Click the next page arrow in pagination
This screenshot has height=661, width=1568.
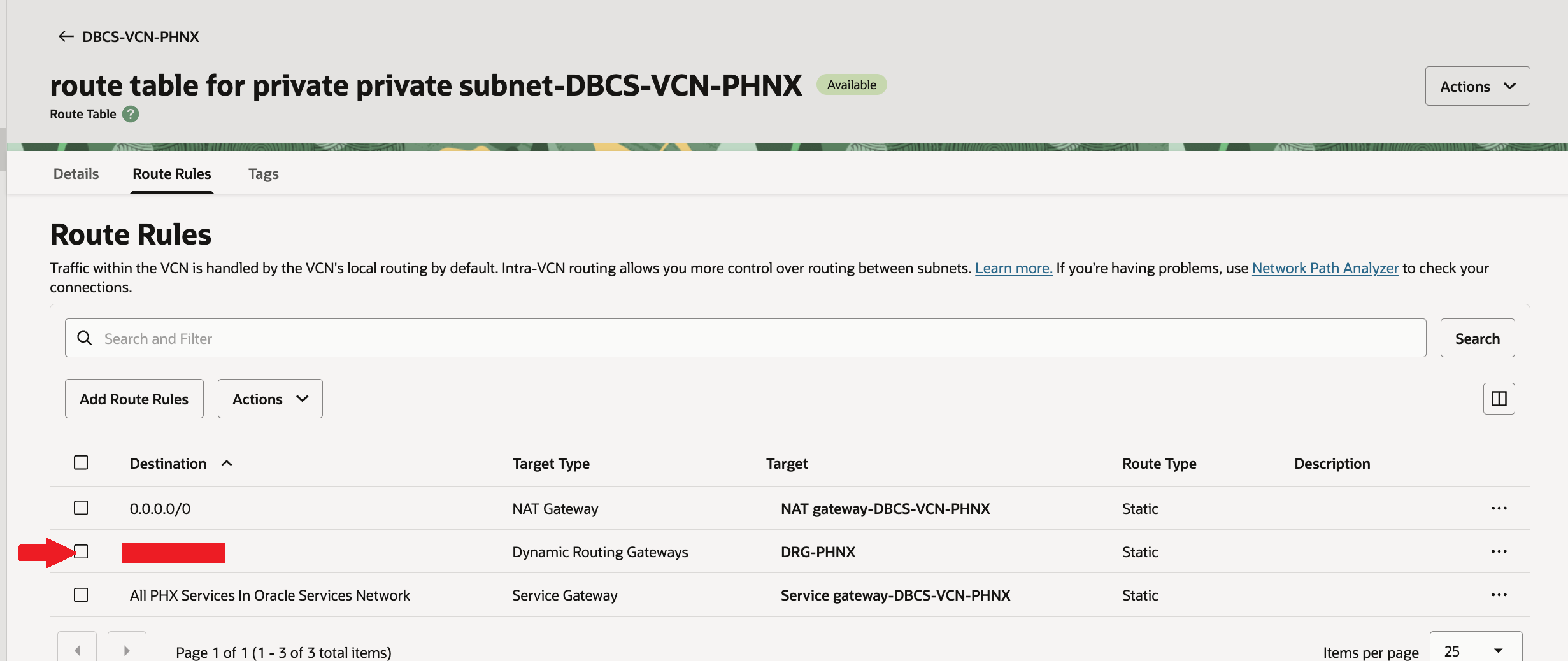127,650
